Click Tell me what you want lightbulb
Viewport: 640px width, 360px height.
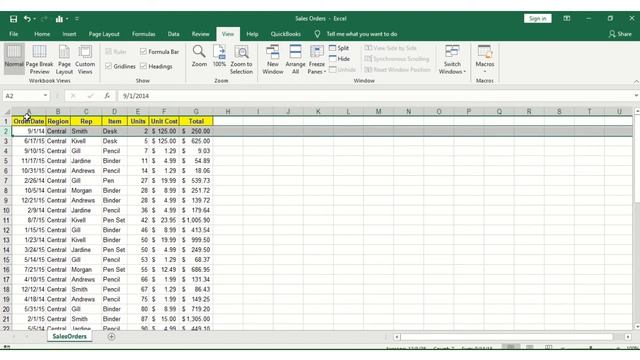coord(317,34)
